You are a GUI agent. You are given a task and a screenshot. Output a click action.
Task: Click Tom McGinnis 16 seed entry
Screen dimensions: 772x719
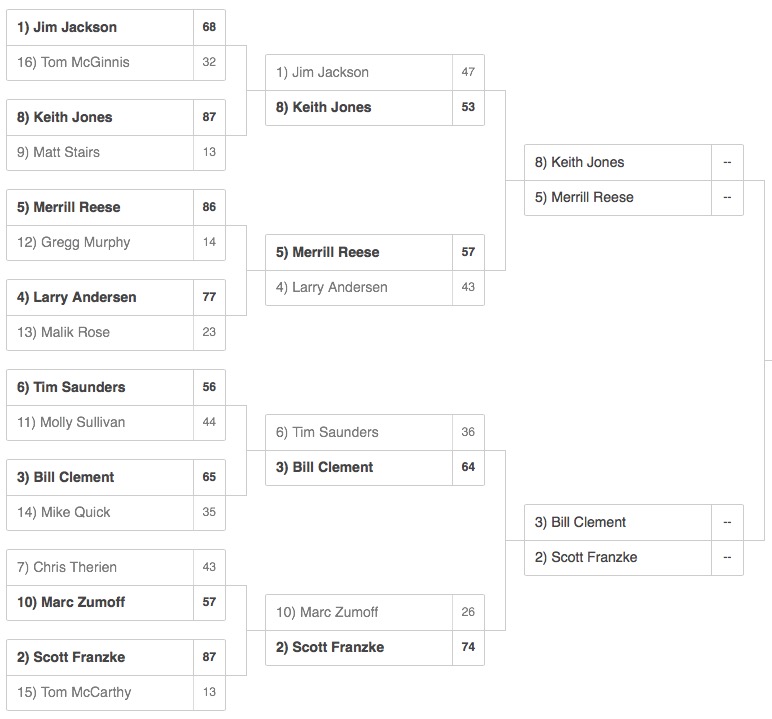tap(116, 63)
